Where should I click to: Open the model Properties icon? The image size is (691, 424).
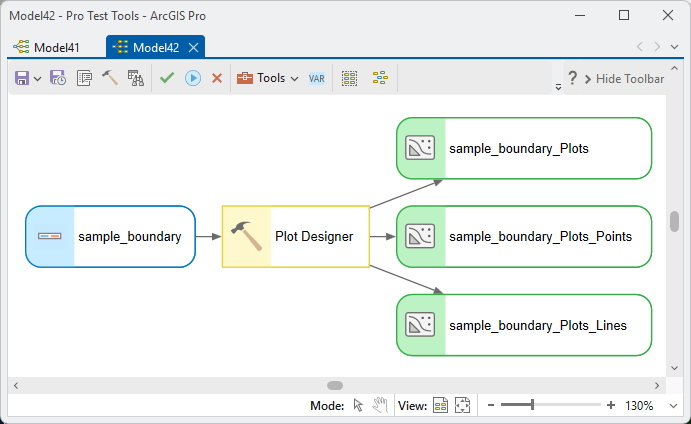(84, 78)
